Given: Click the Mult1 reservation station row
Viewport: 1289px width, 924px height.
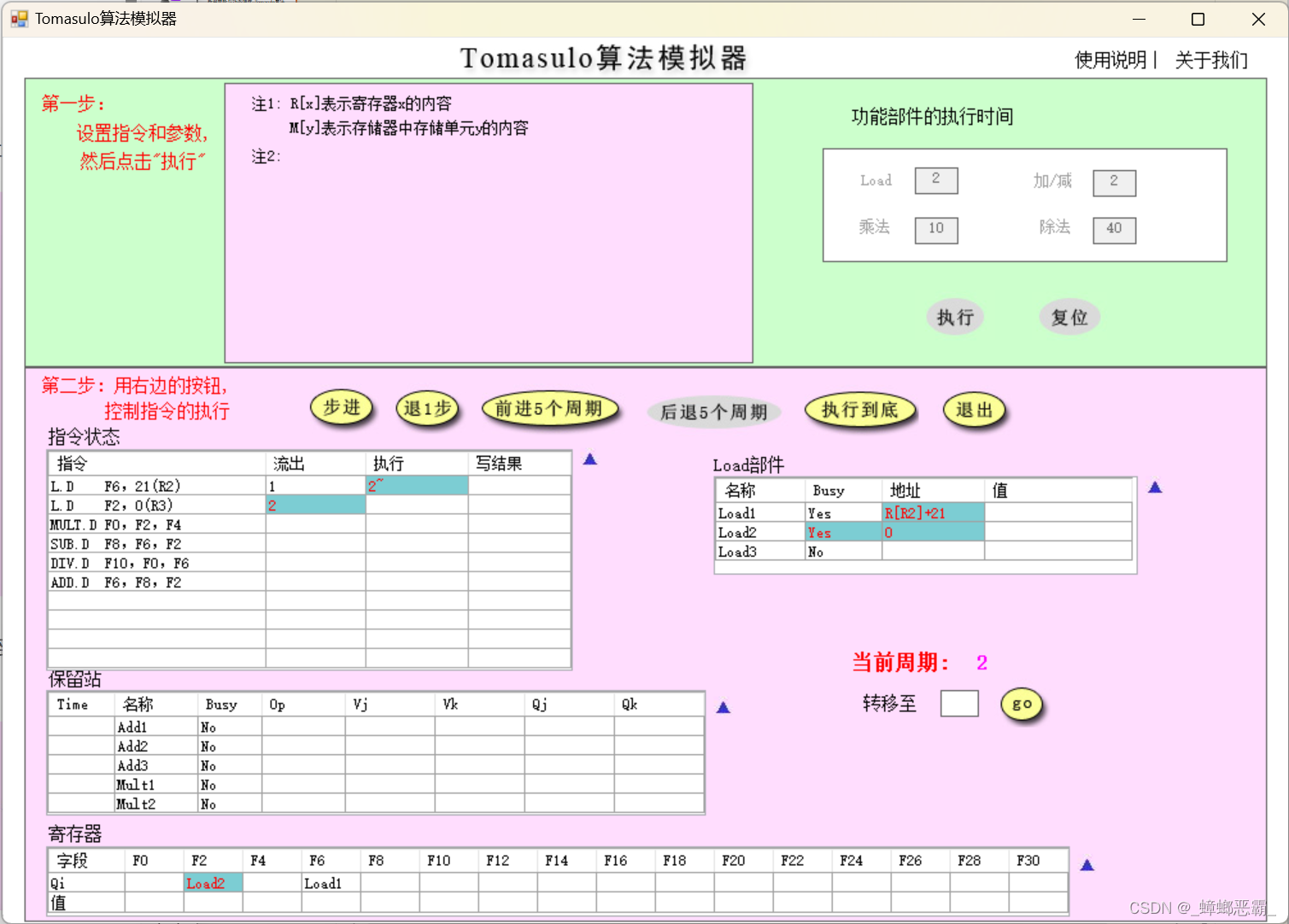Looking at the screenshot, I should (376, 785).
